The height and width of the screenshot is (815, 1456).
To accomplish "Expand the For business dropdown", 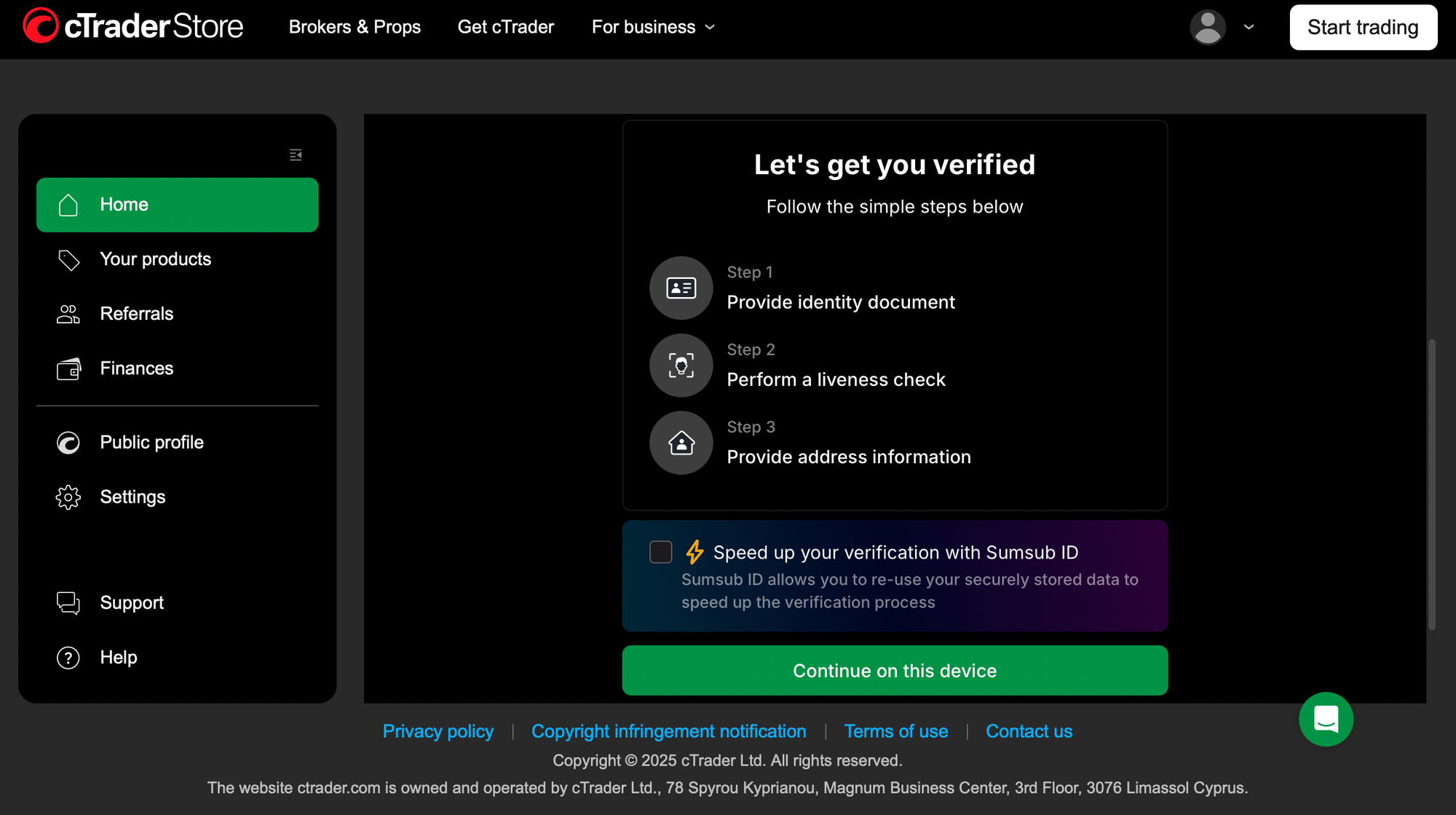I will [653, 27].
